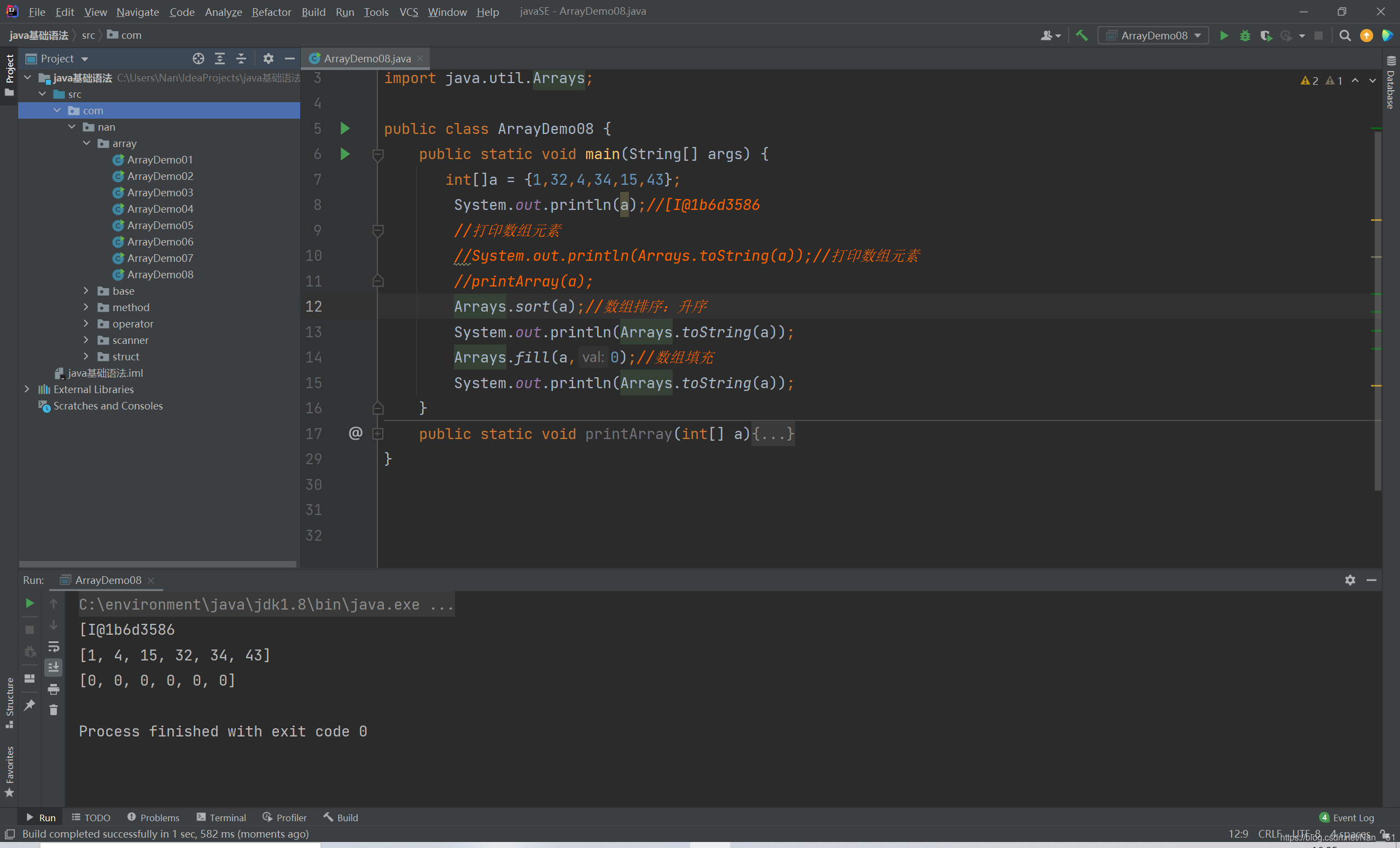Open the VCS menu in menu bar
The width and height of the screenshot is (1400, 848).
[x=409, y=11]
